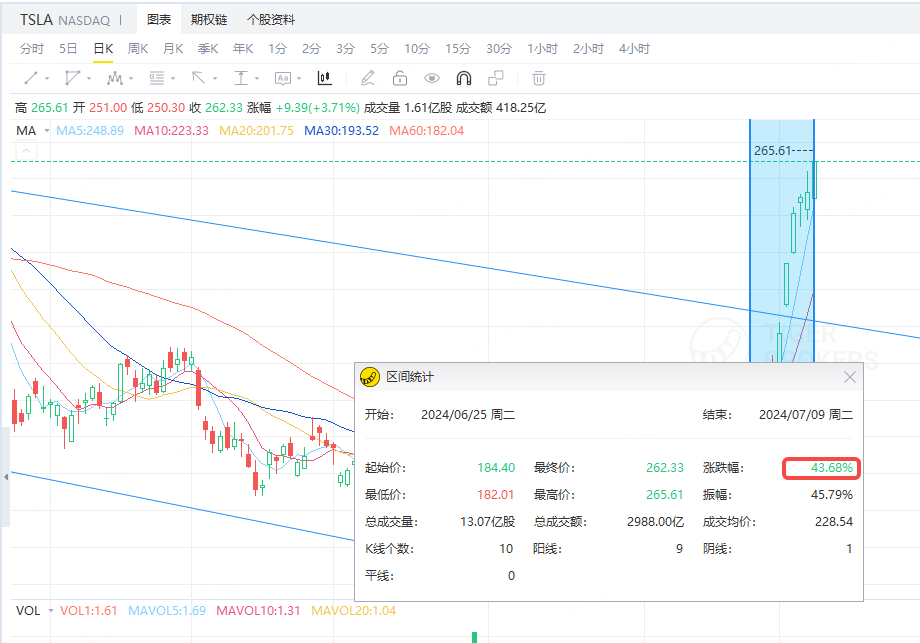Expand arrow marker tool dropdown

click(x=215, y=78)
